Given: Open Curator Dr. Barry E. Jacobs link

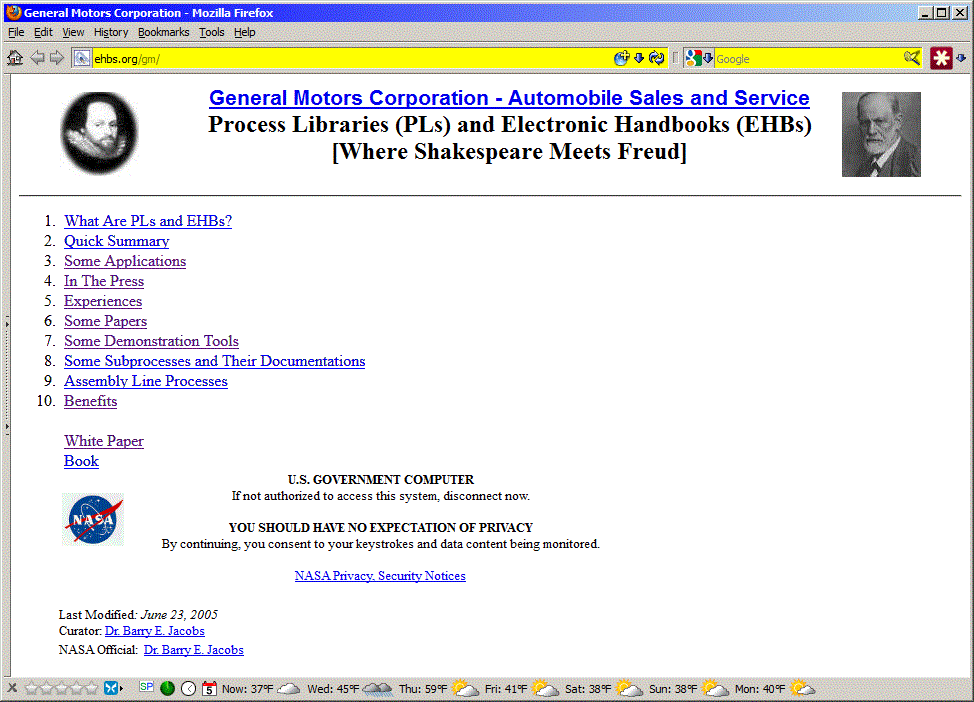Looking at the screenshot, I should 155,631.
